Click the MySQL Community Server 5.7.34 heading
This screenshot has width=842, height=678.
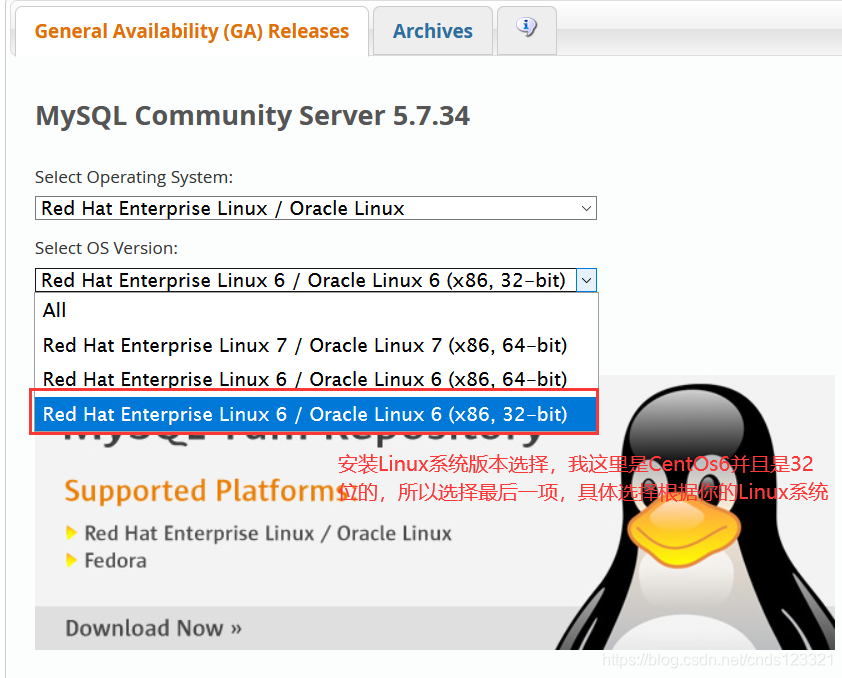click(x=252, y=115)
